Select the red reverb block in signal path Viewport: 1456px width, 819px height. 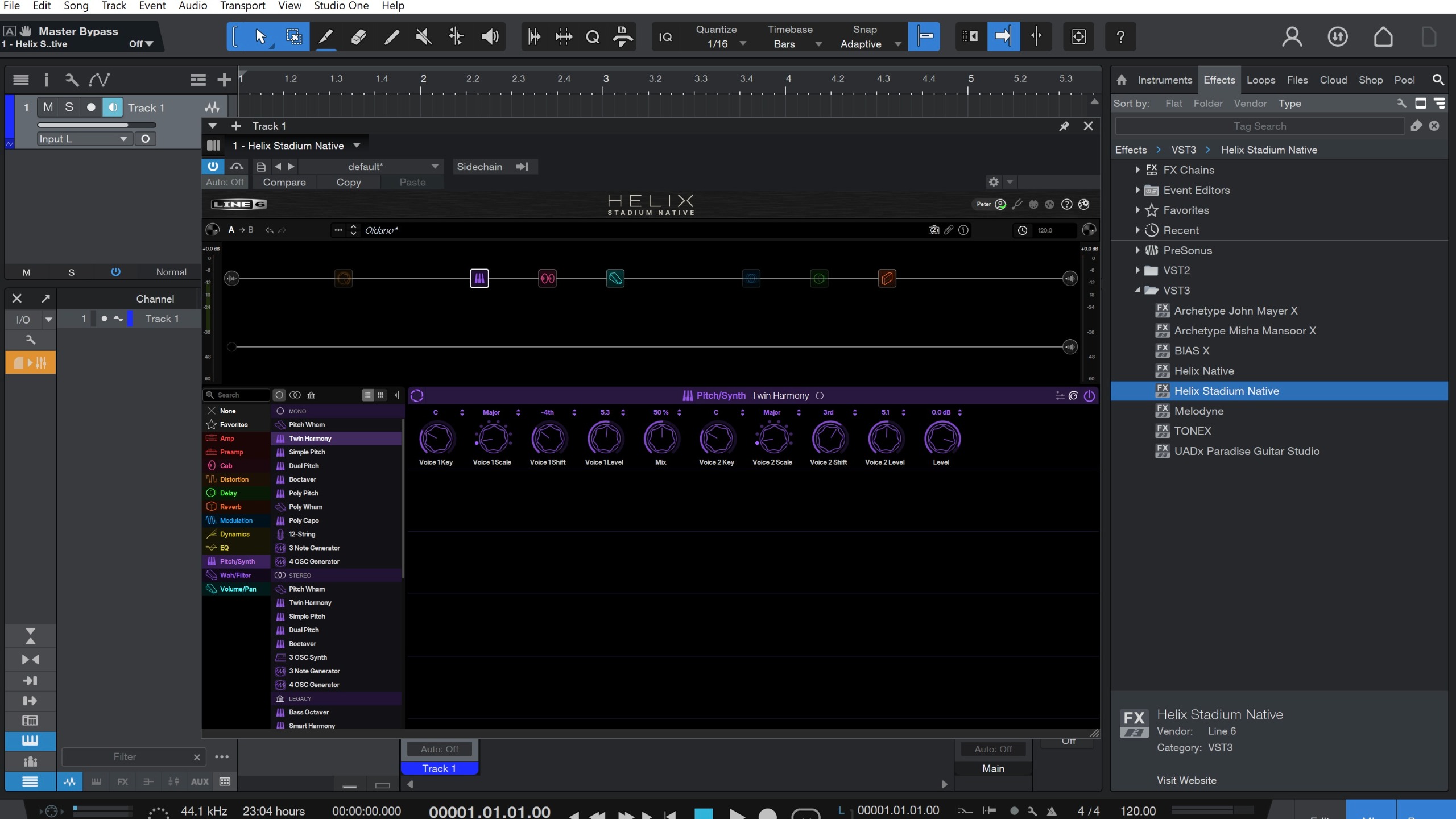coord(887,278)
